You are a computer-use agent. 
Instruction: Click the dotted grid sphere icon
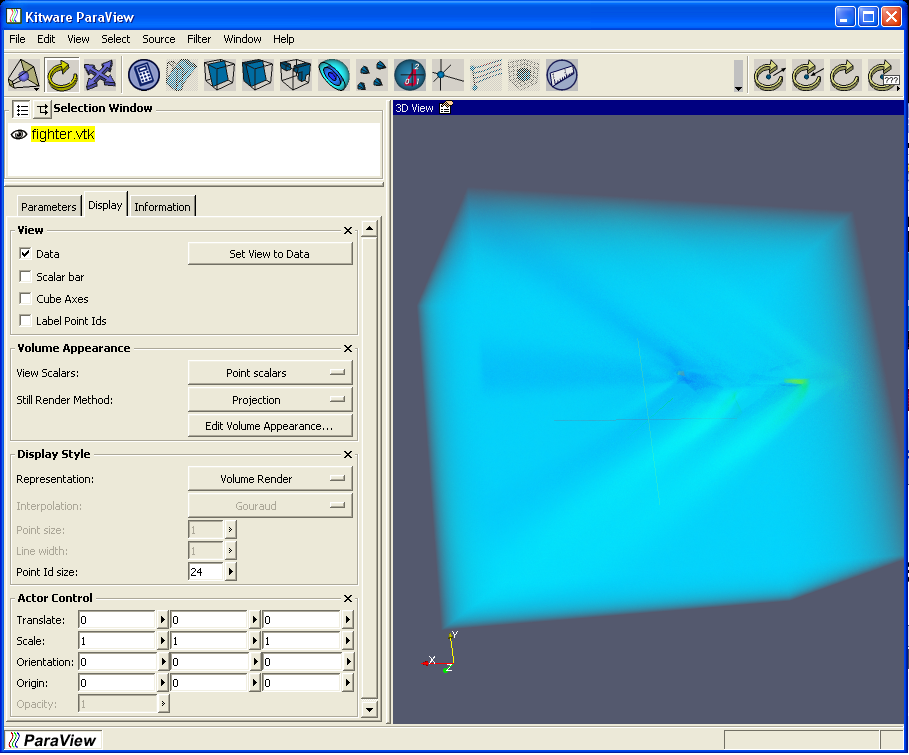tap(523, 75)
